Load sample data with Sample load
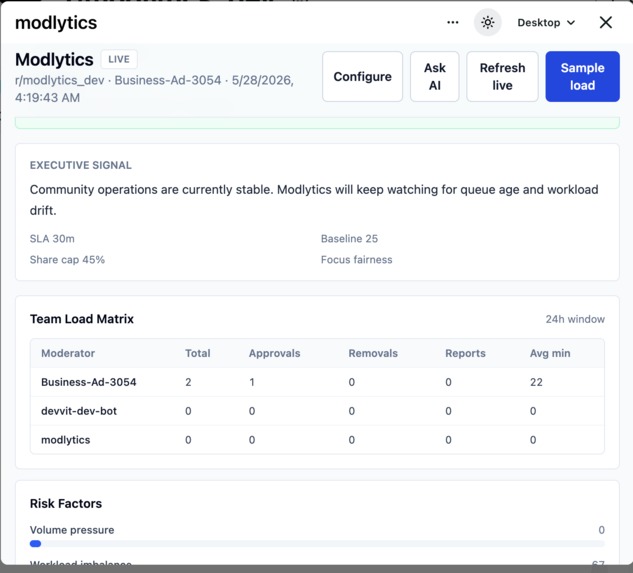 [583, 76]
